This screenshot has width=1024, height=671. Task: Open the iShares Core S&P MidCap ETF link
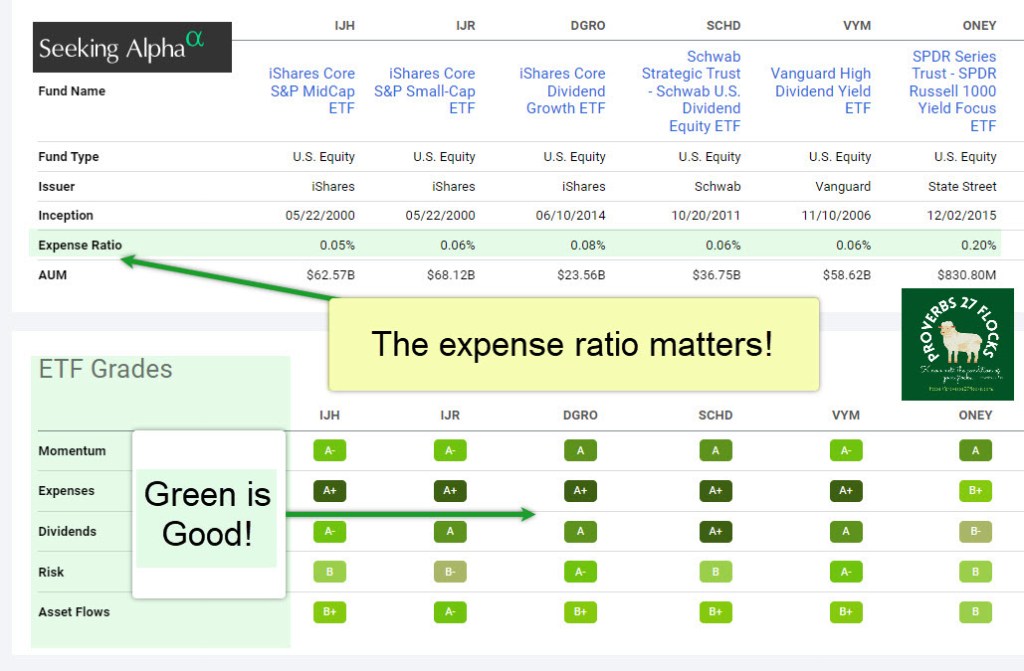pyautogui.click(x=312, y=91)
